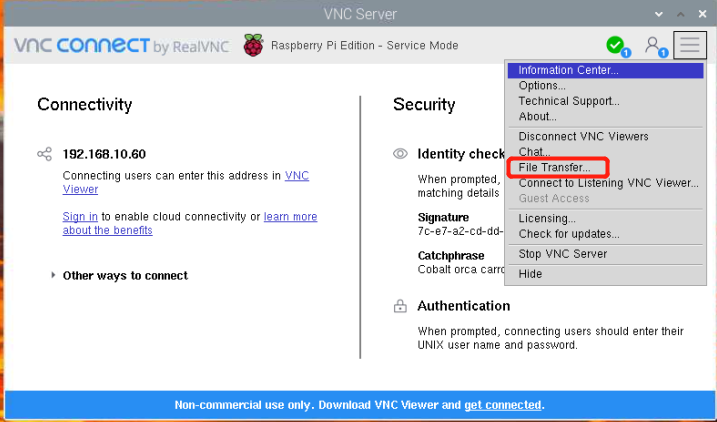Open the About... menu item

click(x=605, y=117)
